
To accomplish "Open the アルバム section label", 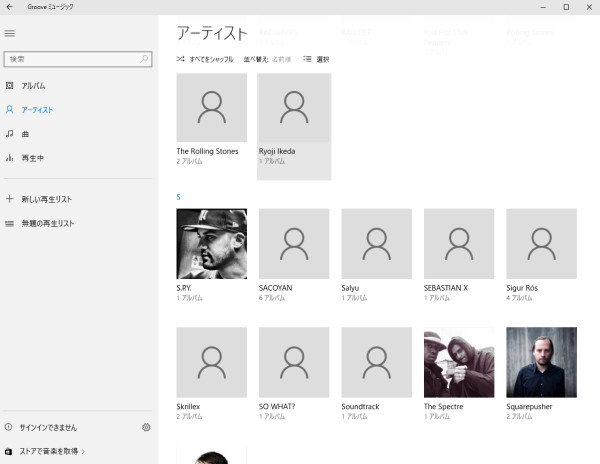I will [x=33, y=86].
